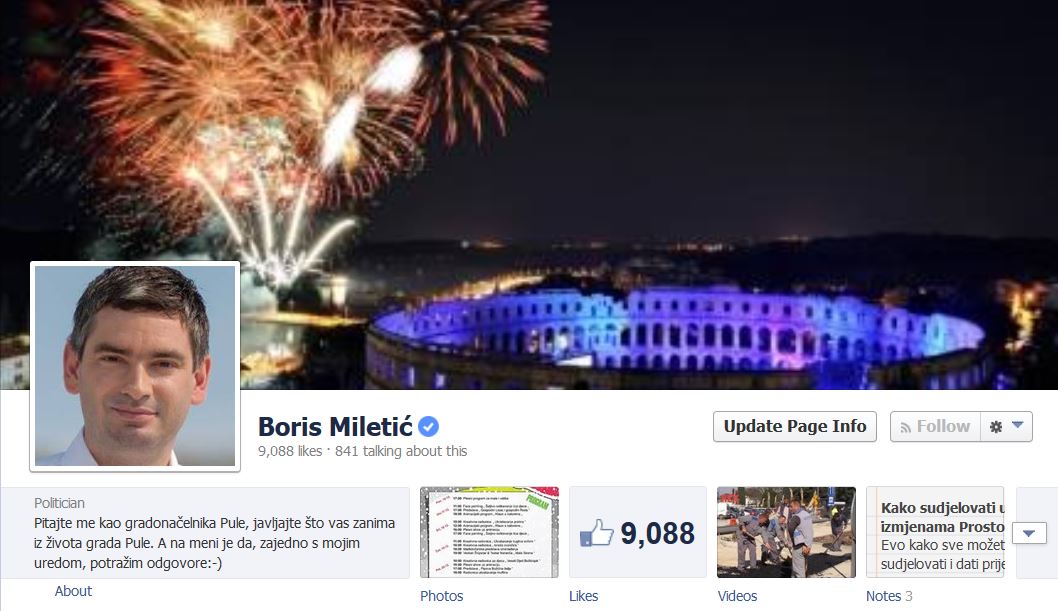The height and width of the screenshot is (611, 1058).
Task: Click the blue verified badge beside Boris Miletić
Action: pyautogui.click(x=428, y=426)
